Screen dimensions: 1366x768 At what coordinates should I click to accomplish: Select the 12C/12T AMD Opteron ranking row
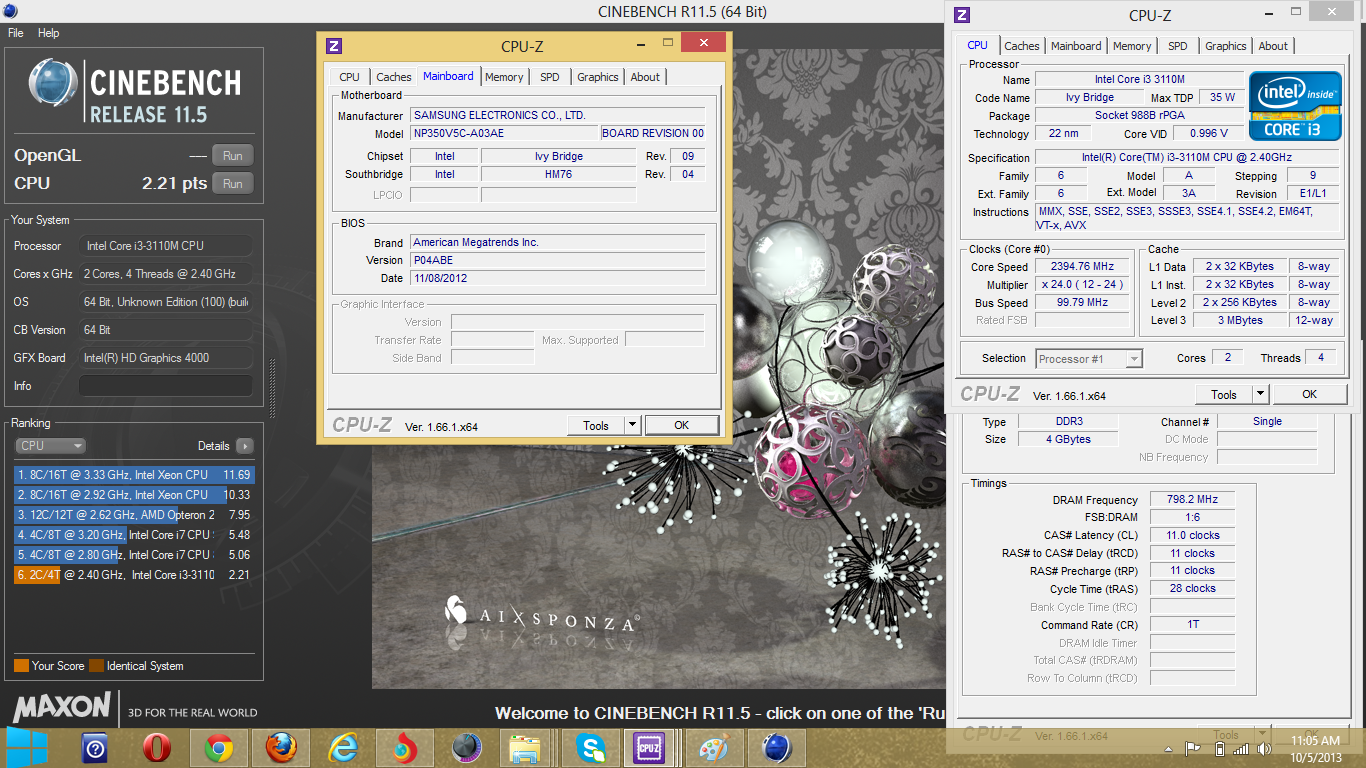point(134,515)
